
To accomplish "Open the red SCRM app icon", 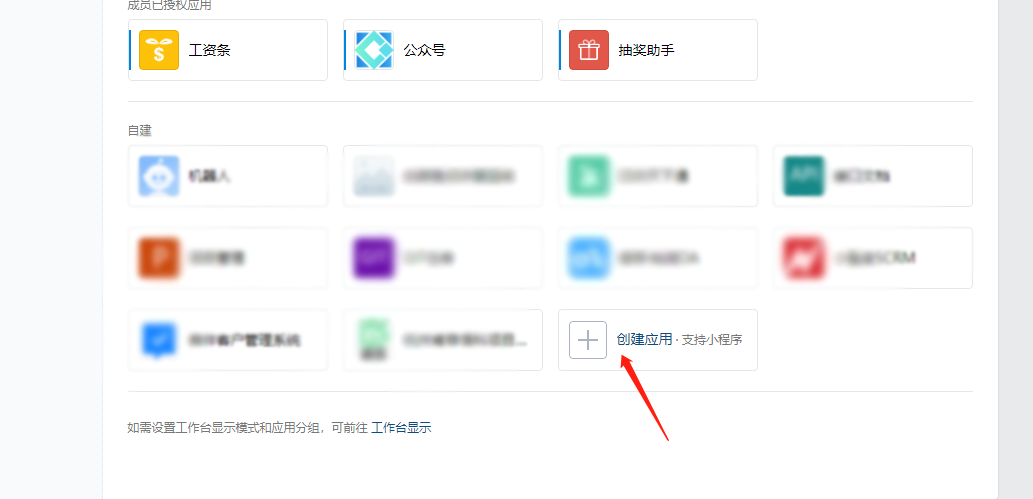I will (803, 258).
